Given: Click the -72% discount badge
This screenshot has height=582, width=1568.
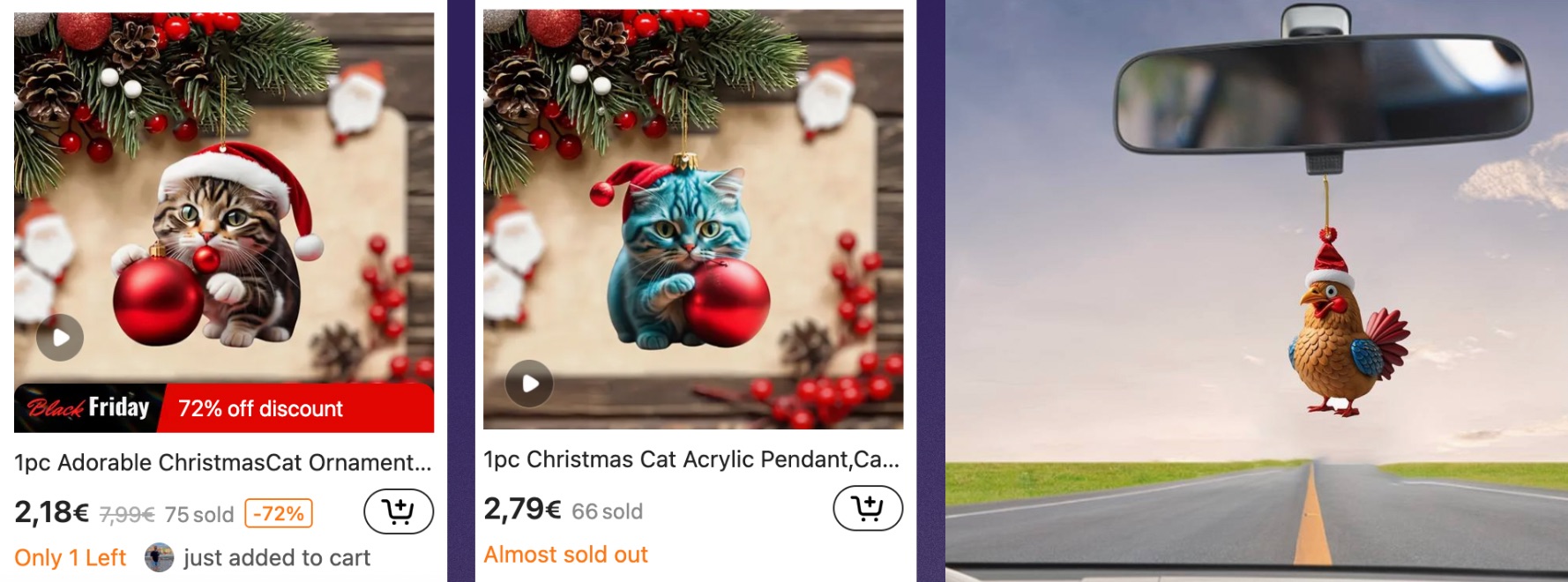Looking at the screenshot, I should (279, 513).
